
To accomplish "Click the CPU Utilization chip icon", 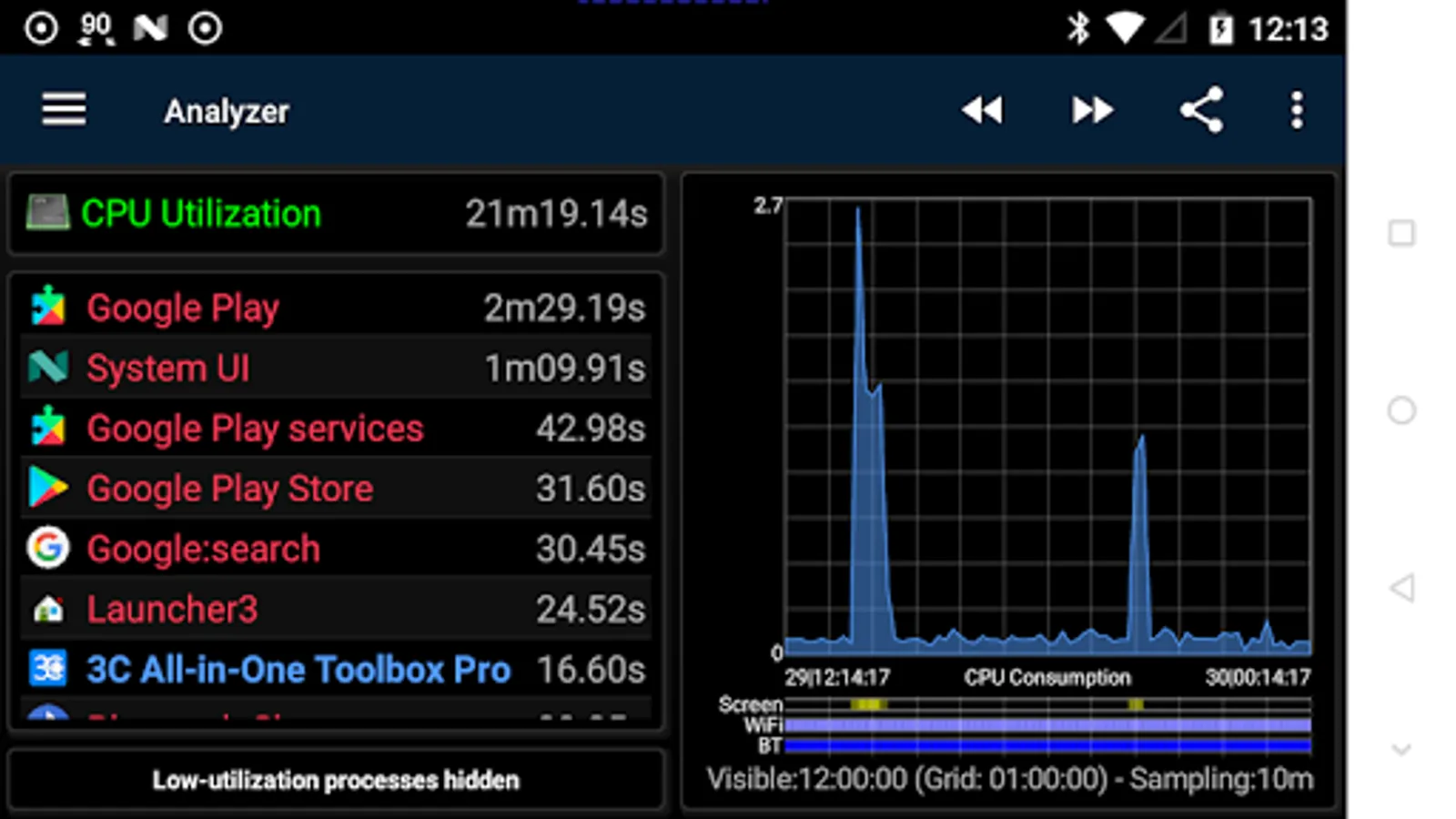I will point(47,213).
